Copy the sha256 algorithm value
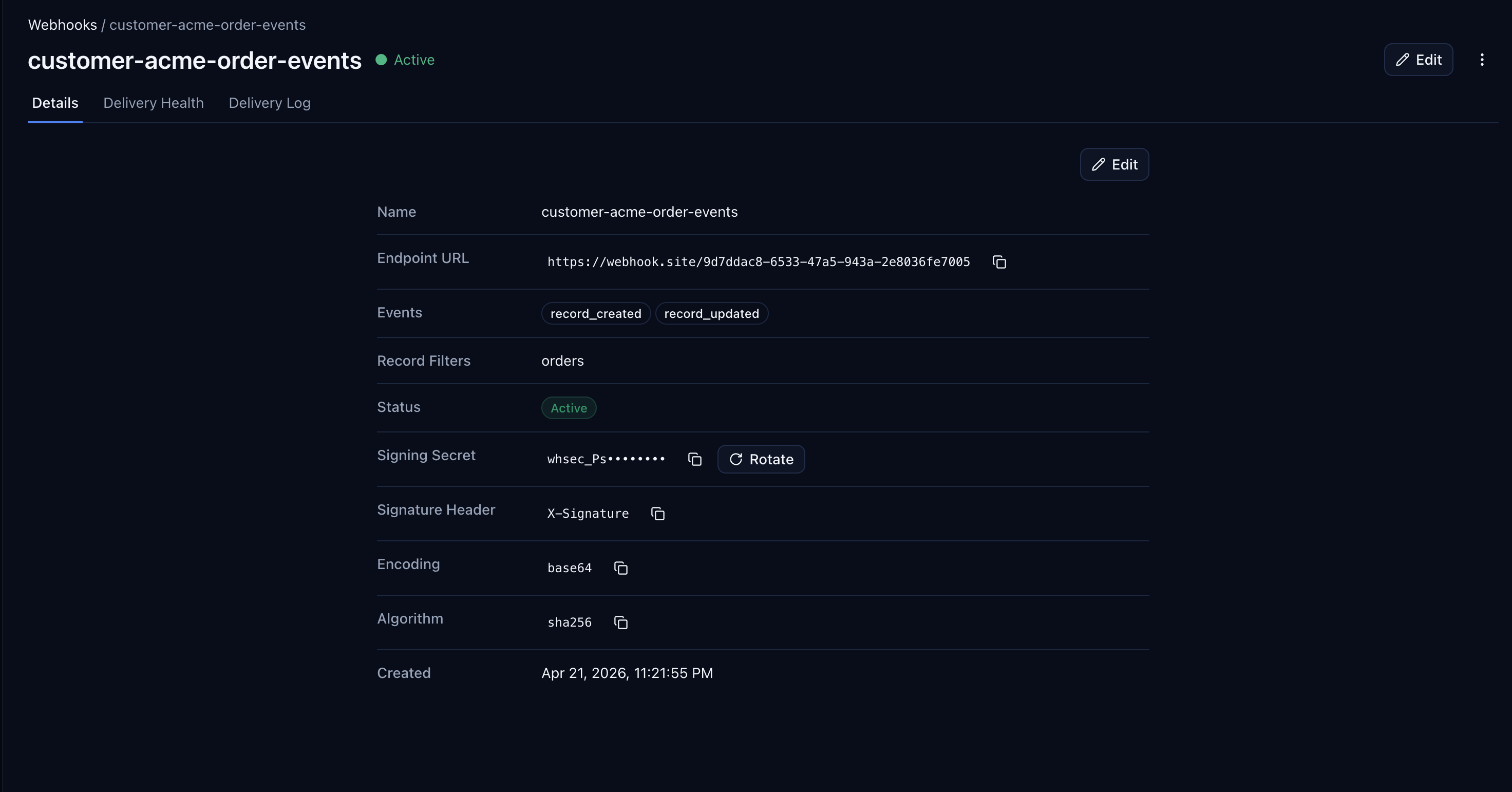 pos(620,623)
